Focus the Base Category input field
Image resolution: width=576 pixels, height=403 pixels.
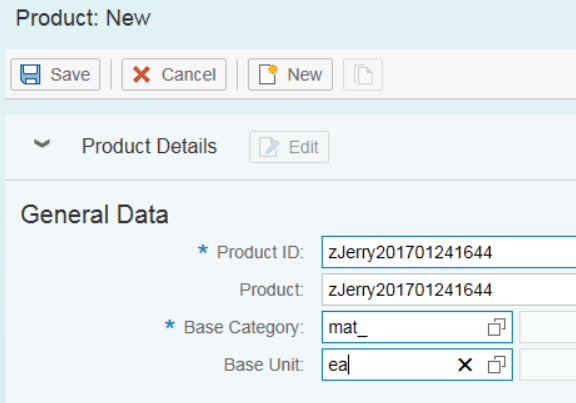tap(417, 327)
